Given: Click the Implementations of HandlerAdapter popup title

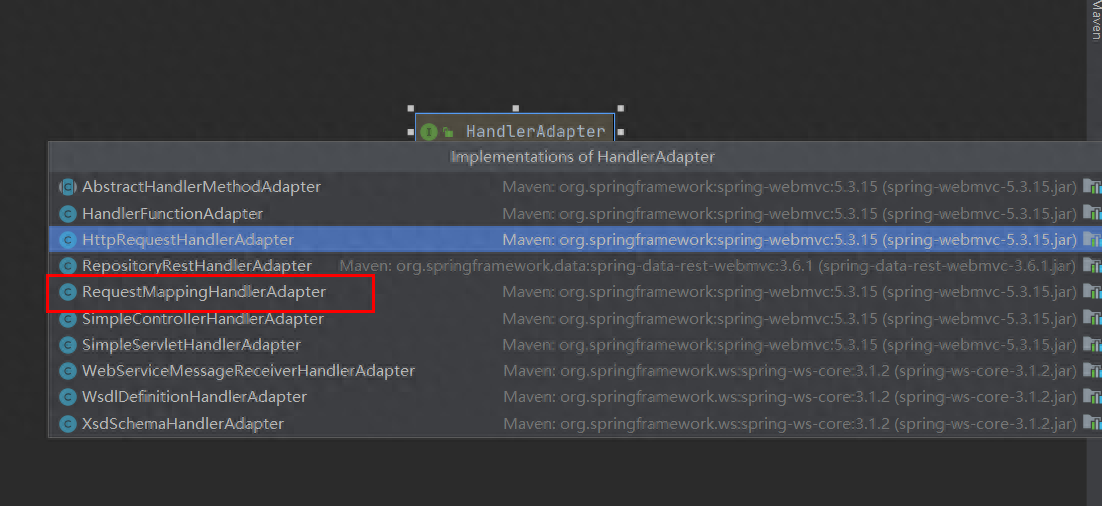Looking at the screenshot, I should coord(583,157).
